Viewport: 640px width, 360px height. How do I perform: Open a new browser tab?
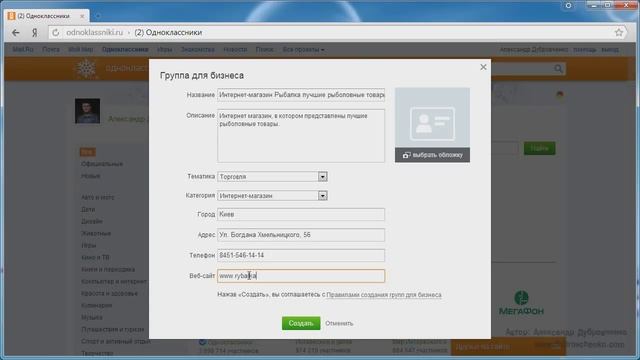[x=98, y=16]
